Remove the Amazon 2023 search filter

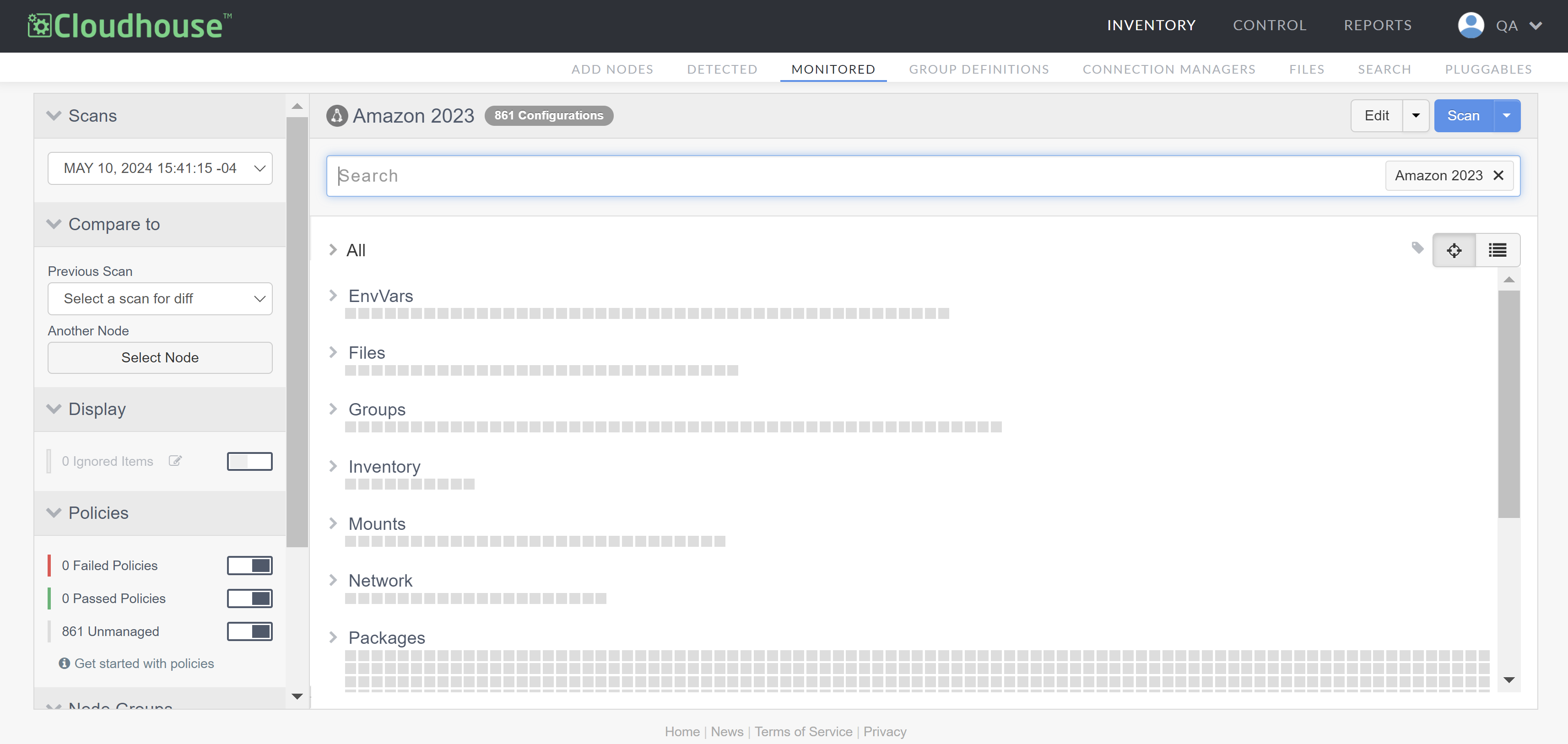point(1498,175)
